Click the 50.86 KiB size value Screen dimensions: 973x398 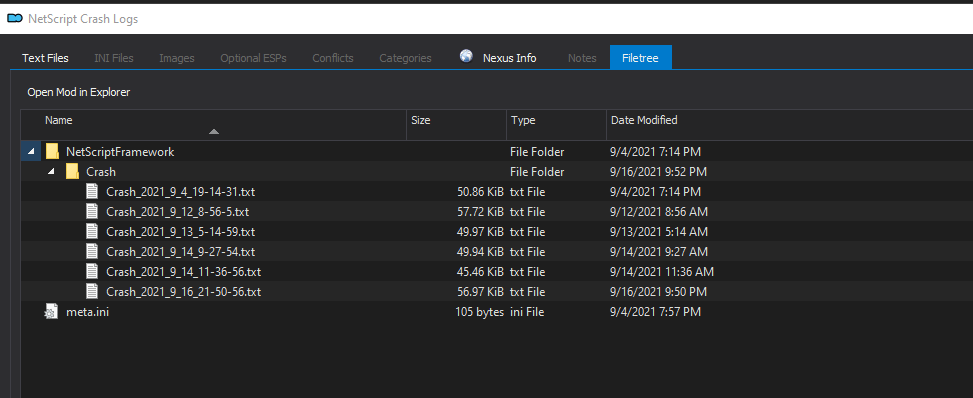pos(480,191)
